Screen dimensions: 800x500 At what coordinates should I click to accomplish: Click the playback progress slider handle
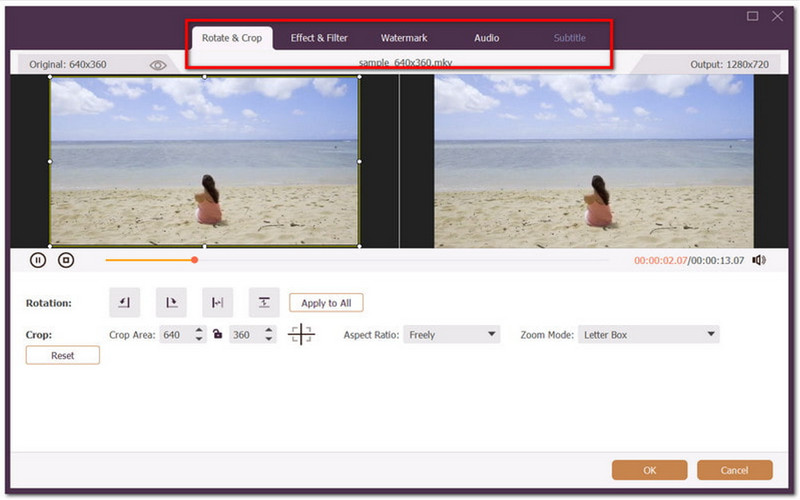coord(194,260)
